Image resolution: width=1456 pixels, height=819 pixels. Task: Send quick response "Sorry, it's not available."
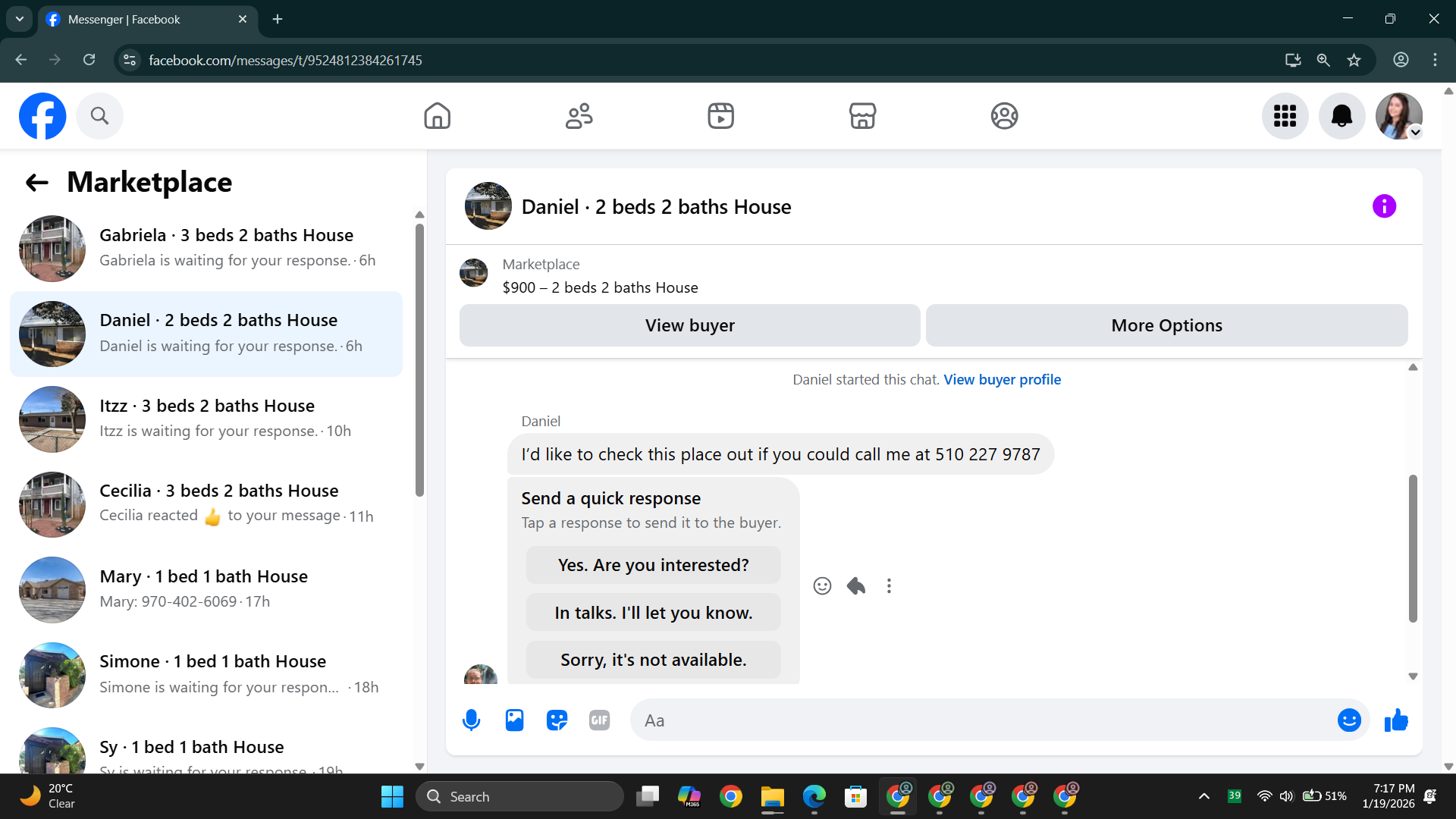point(653,660)
